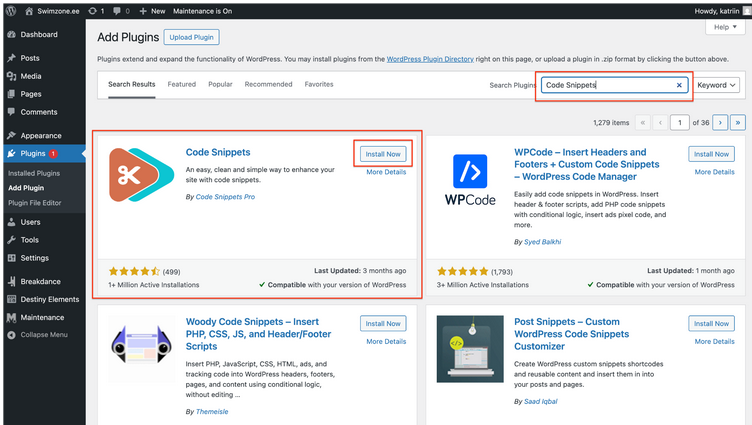Viewport: 752px width, 425px height.
Task: Click the Post Snippets plugin image
Action: coord(470,349)
